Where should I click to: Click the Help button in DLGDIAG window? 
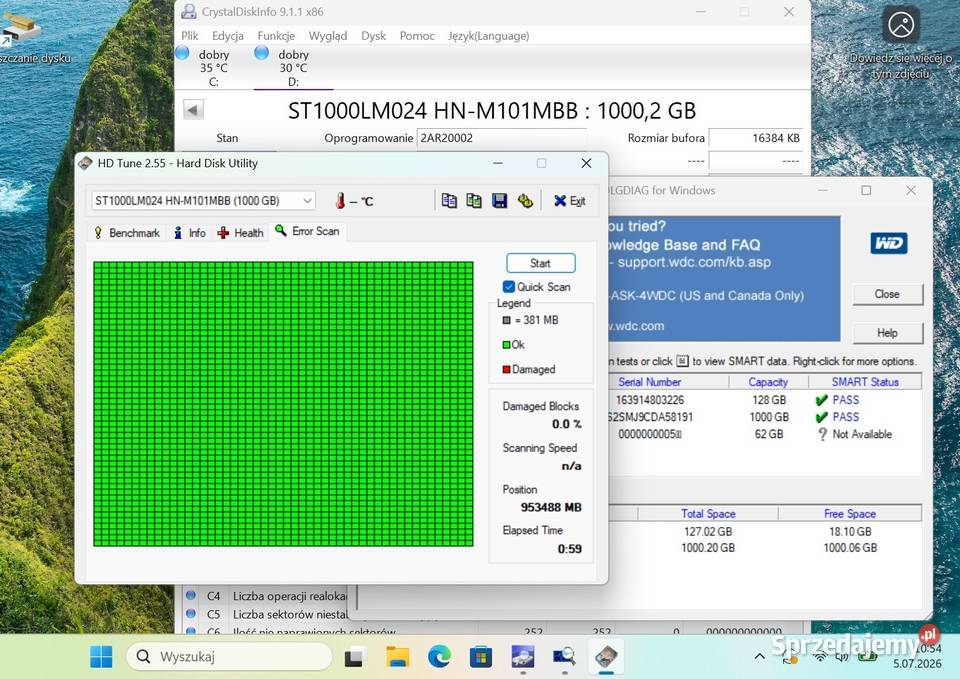click(x=887, y=332)
